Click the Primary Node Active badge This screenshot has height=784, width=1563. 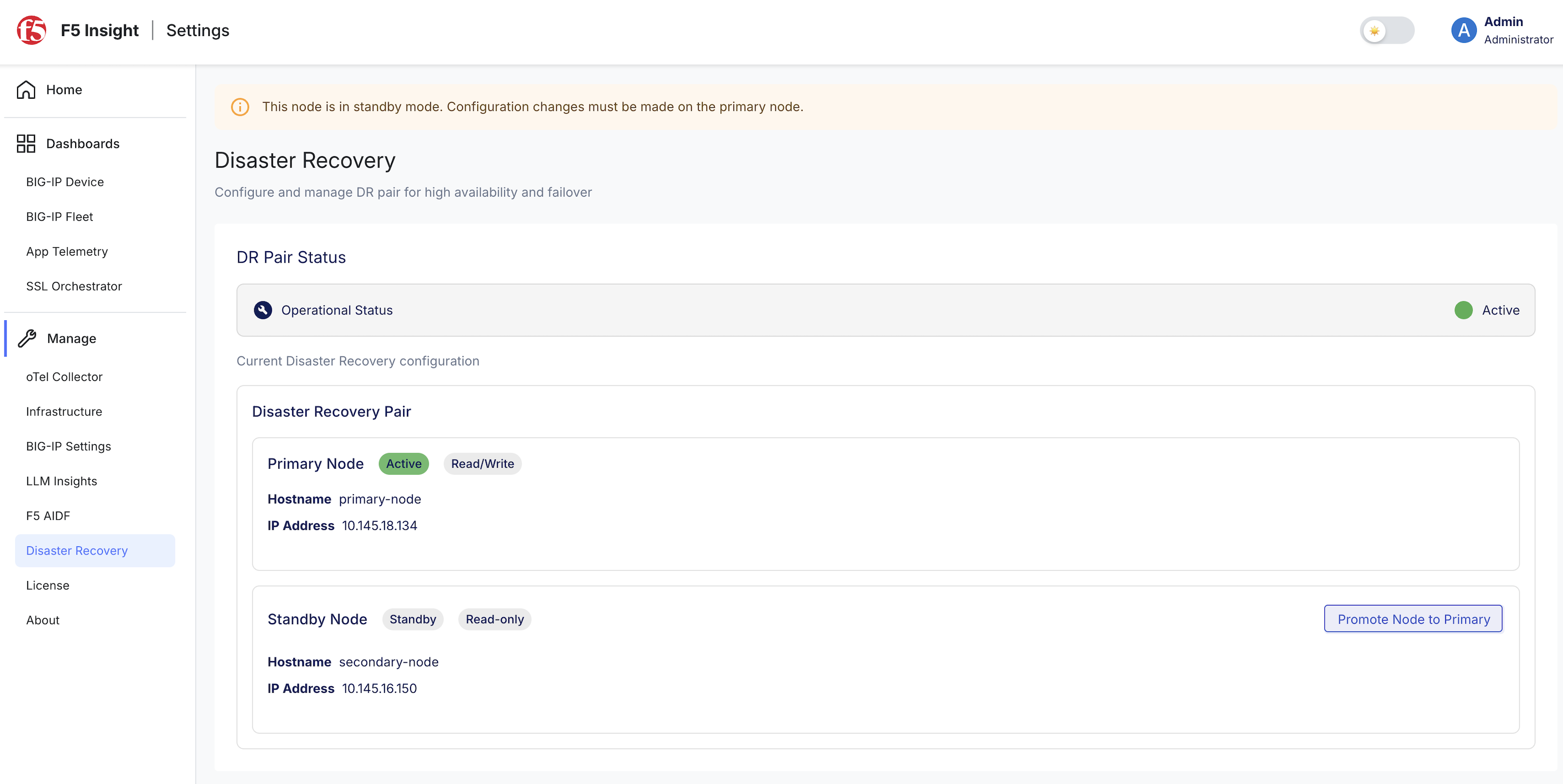tap(404, 464)
